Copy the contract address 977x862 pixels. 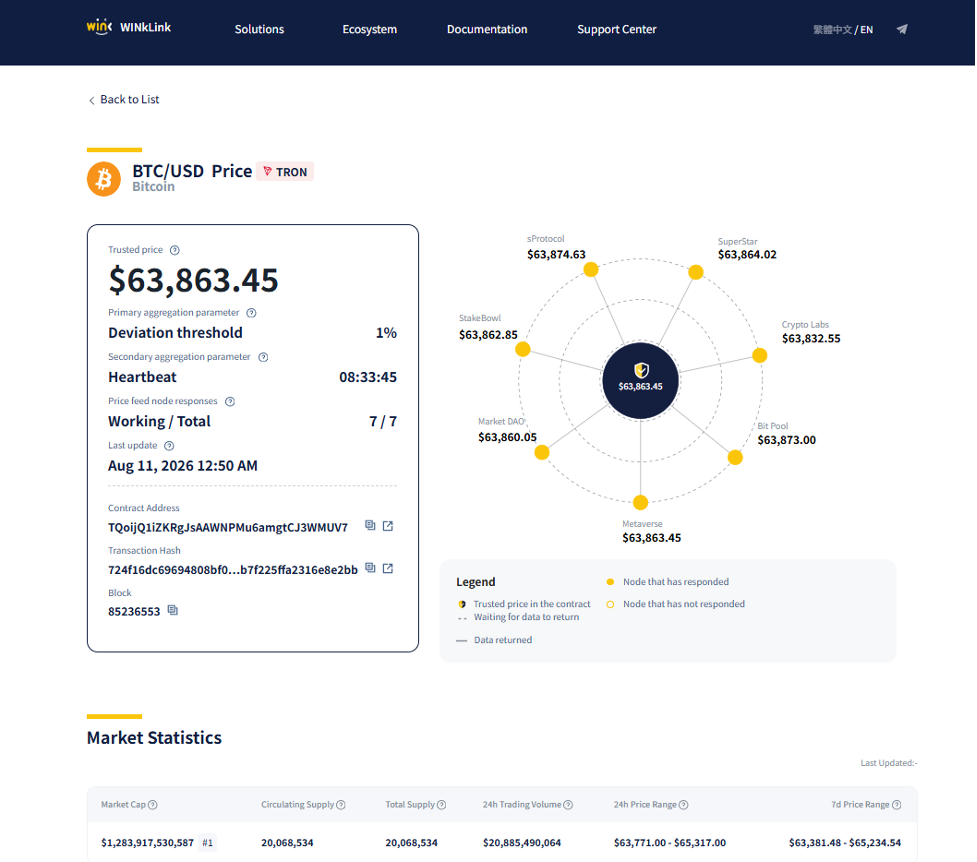[x=370, y=525]
